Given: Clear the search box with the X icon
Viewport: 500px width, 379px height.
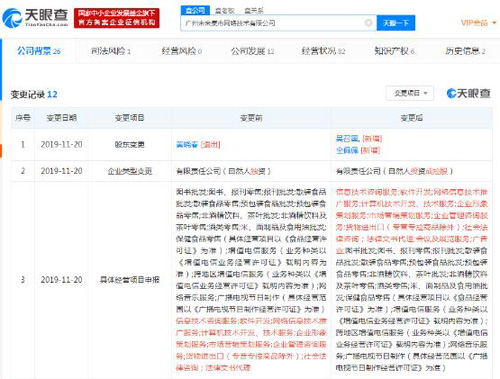Looking at the screenshot, I should coord(368,23).
